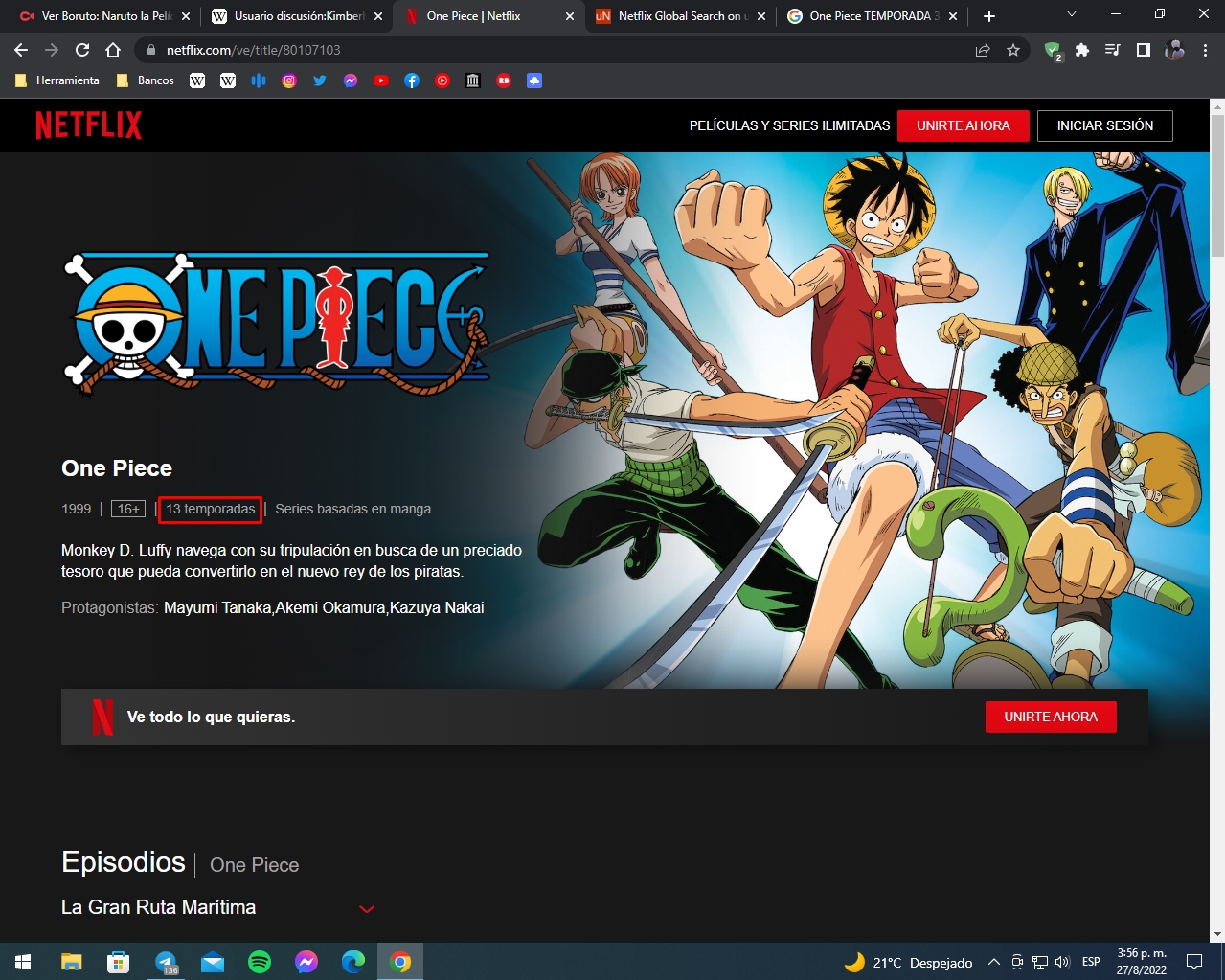Image resolution: width=1225 pixels, height=980 pixels.
Task: Click UNIRTE AHORA in the 'Ve todo lo que quieras' banner
Action: (1051, 717)
